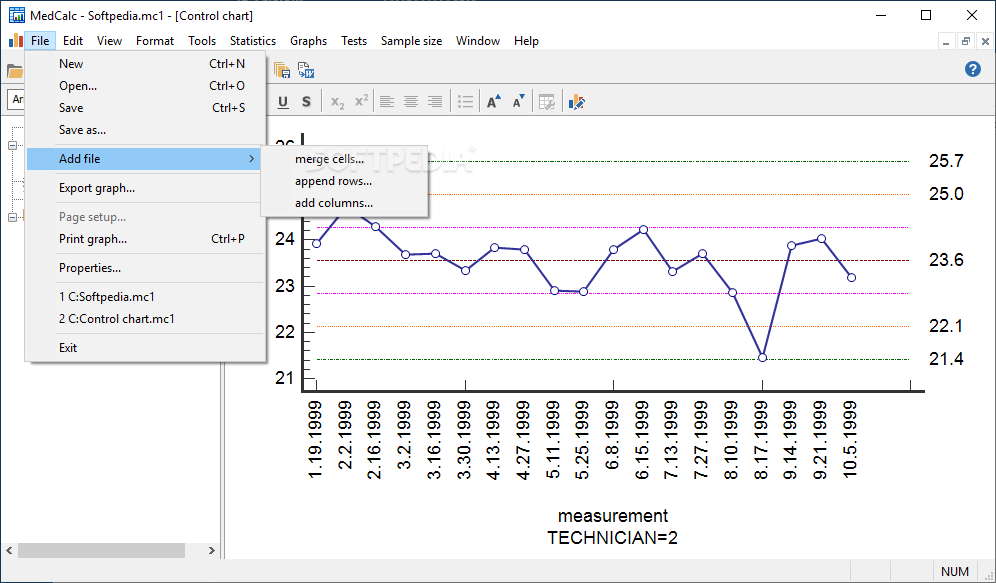Open the Graphs menu
Image resolution: width=996 pixels, height=583 pixels.
[x=309, y=41]
